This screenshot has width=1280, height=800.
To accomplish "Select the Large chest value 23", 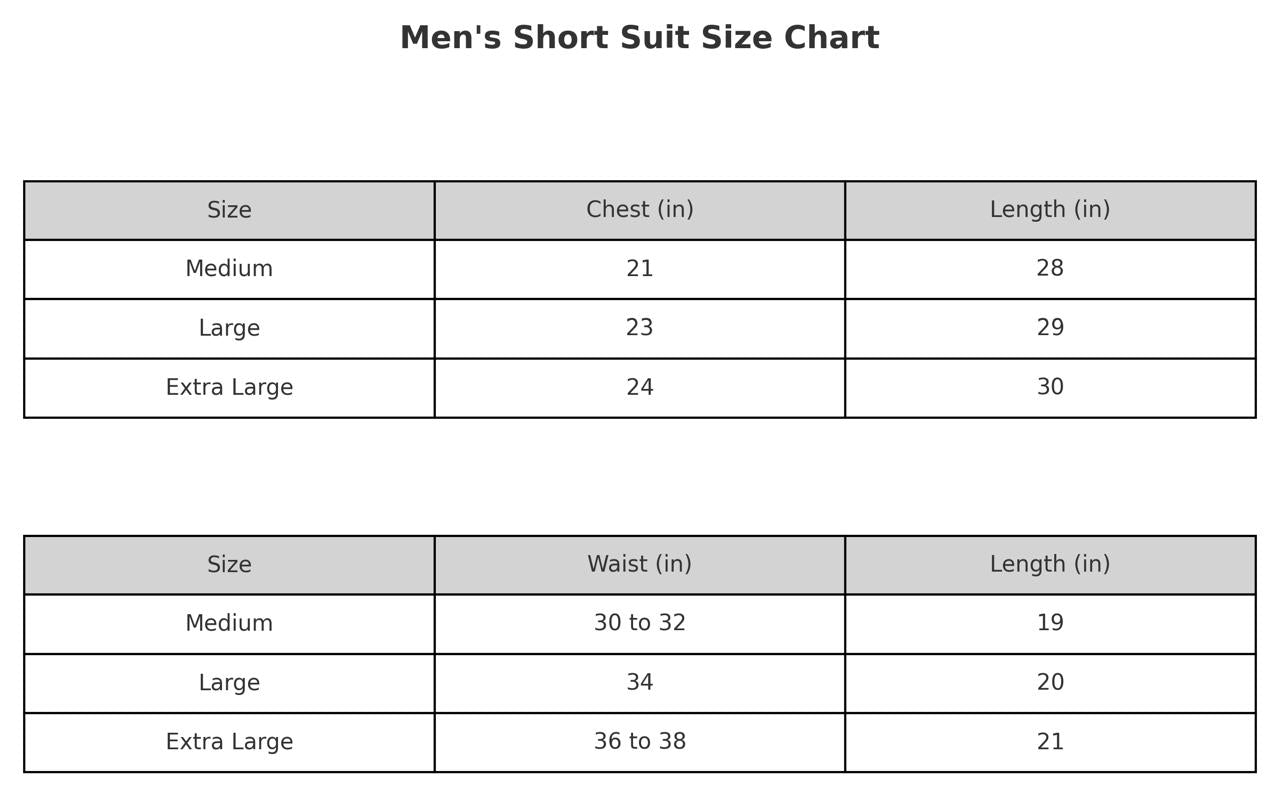I will point(639,328).
